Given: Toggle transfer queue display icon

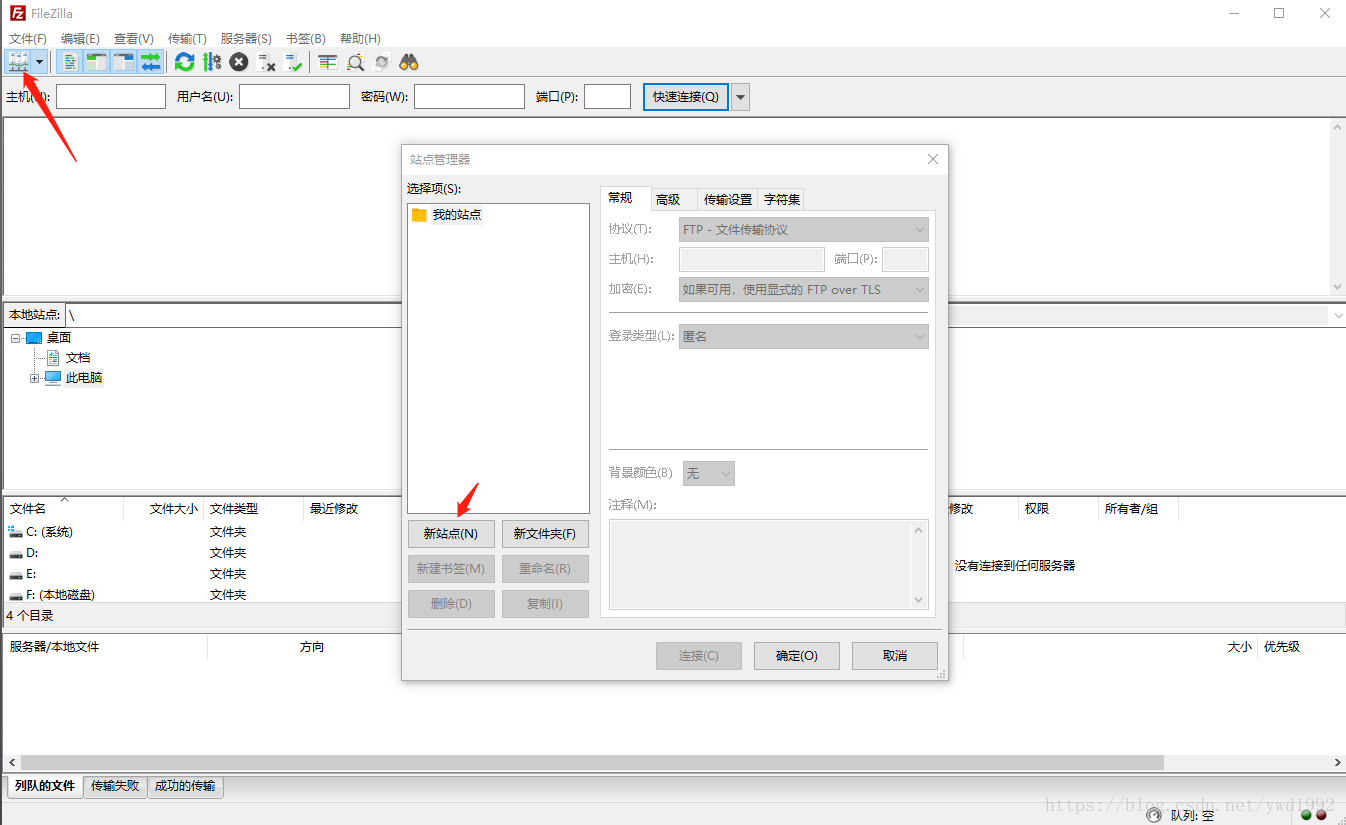Looking at the screenshot, I should click(150, 62).
